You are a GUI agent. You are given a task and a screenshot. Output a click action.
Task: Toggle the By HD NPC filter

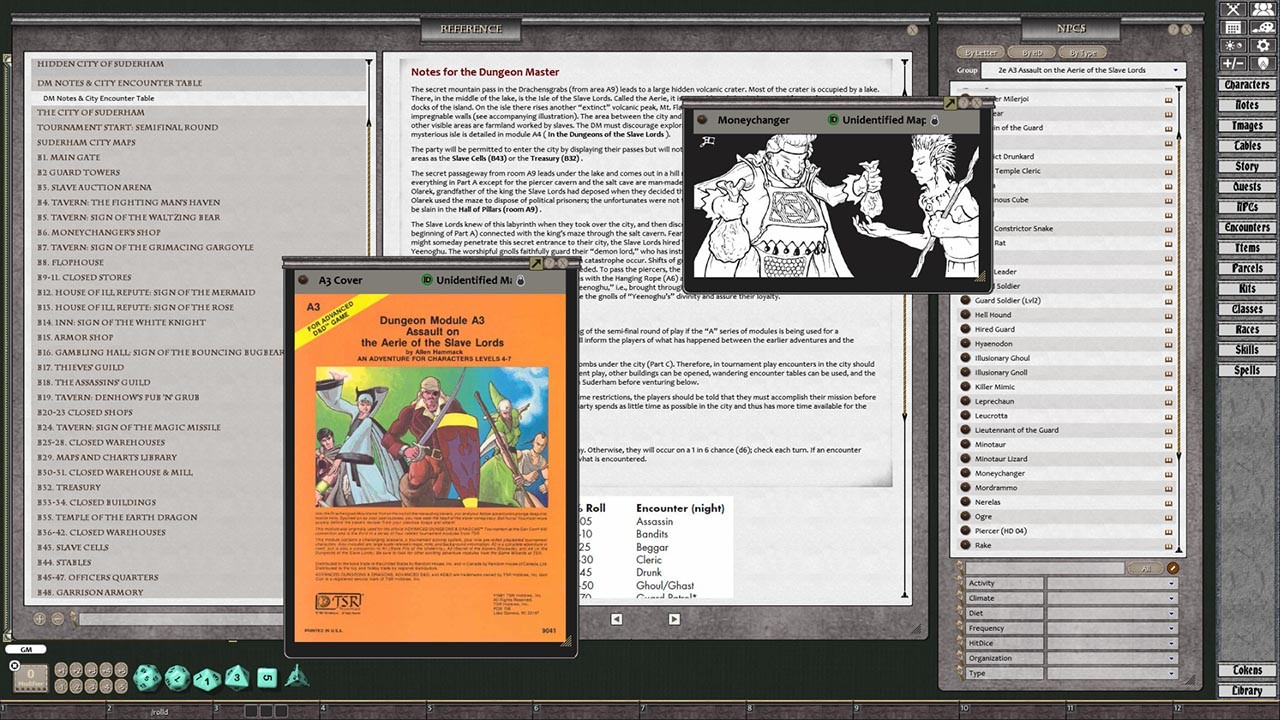pos(1031,51)
